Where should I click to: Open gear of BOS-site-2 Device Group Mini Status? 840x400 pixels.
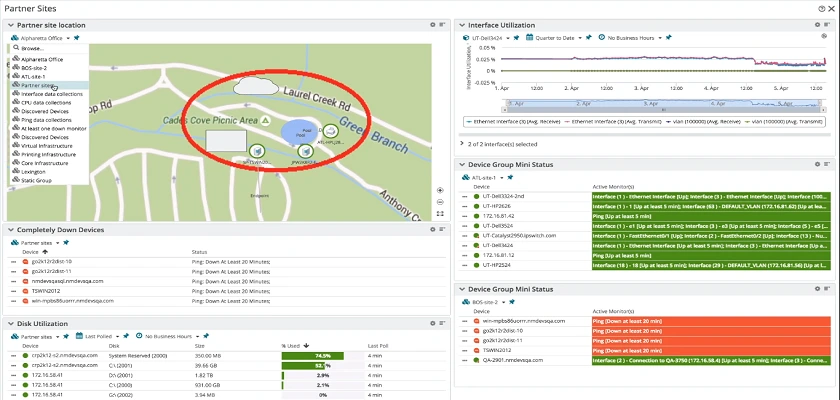point(818,289)
